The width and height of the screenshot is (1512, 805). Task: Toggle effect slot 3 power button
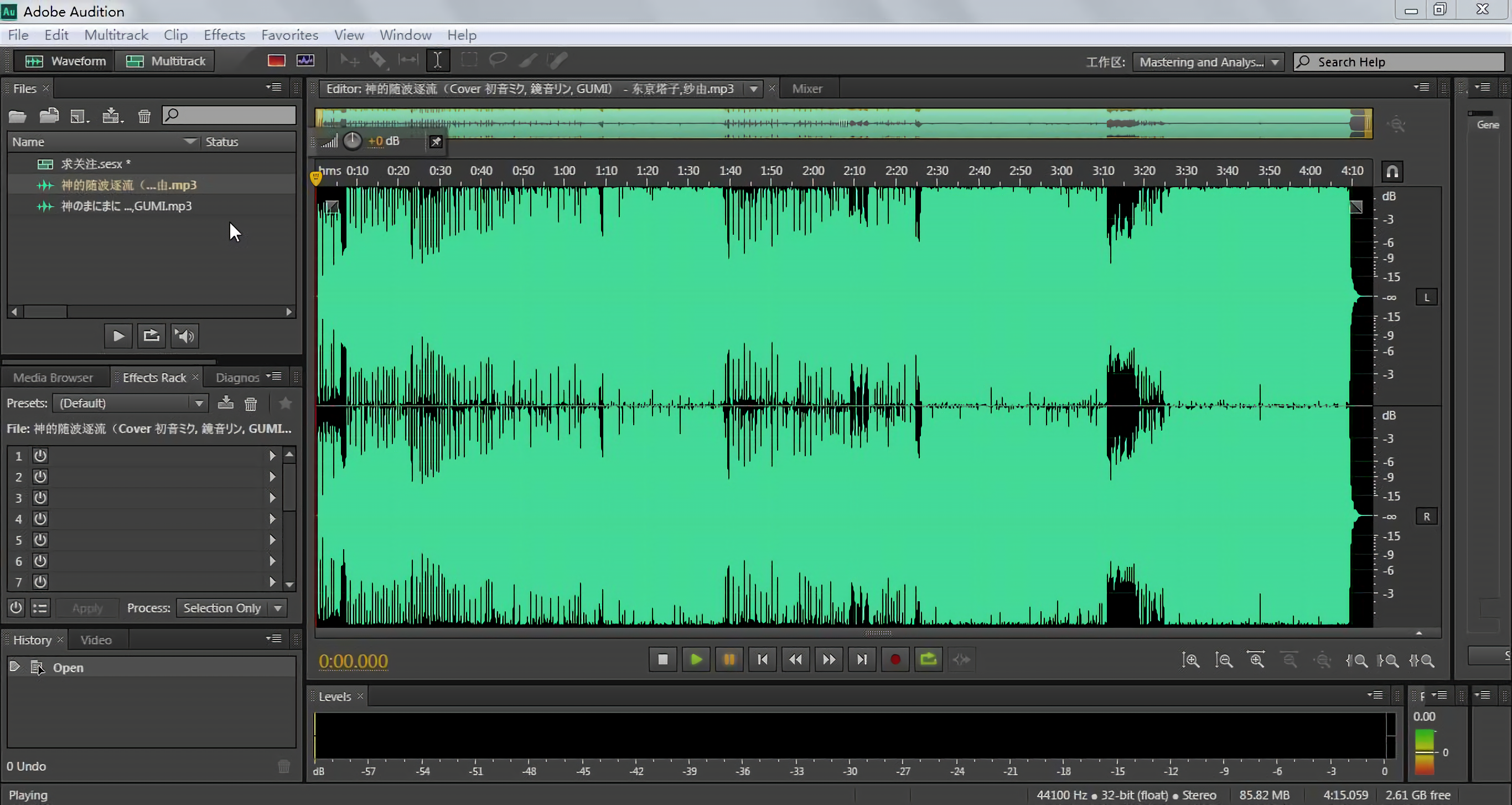coord(40,497)
